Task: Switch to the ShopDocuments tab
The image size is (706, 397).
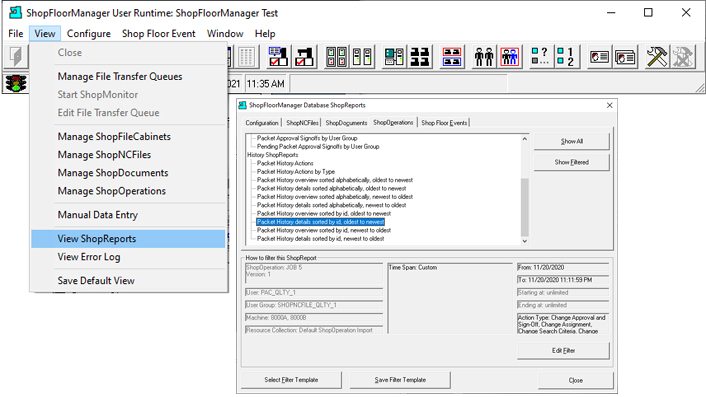Action: (346, 122)
